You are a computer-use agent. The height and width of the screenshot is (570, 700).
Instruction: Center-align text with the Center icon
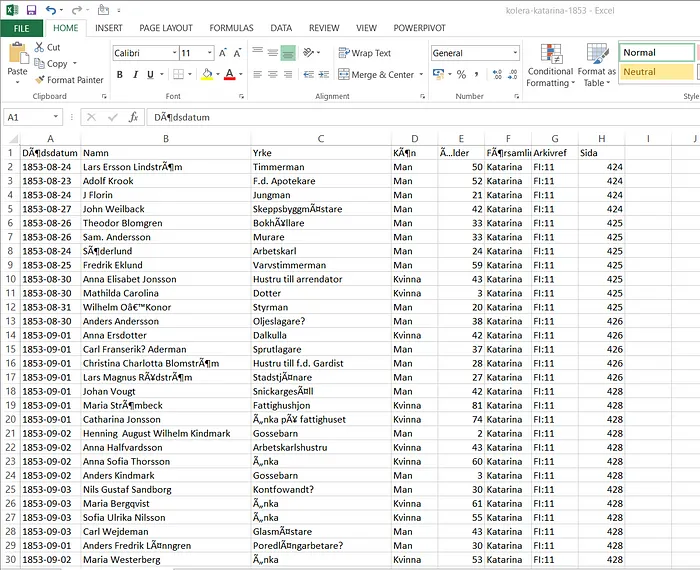pos(272,74)
